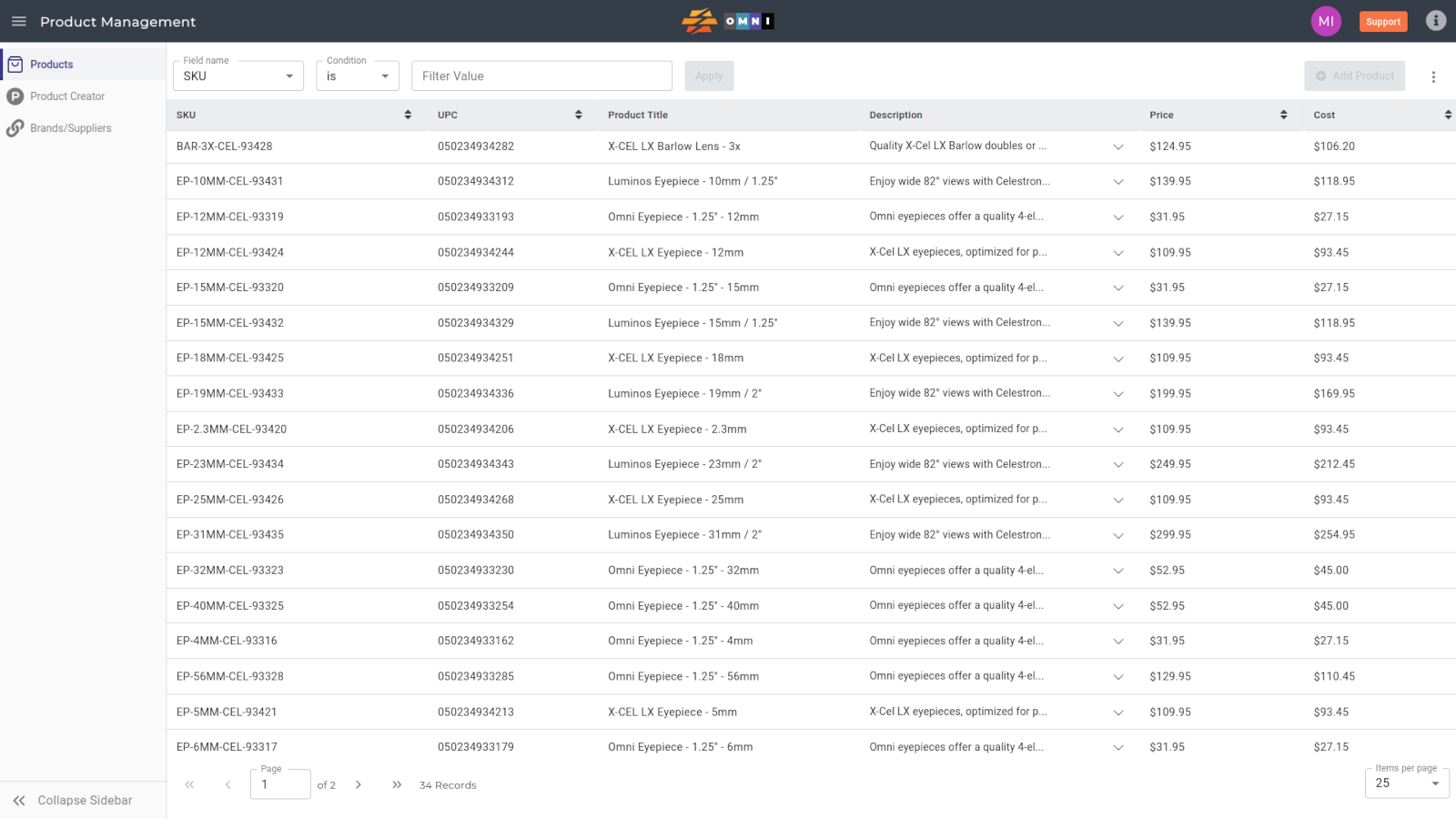Expand description for Omni Eyepiece 4mm row

1118,642
